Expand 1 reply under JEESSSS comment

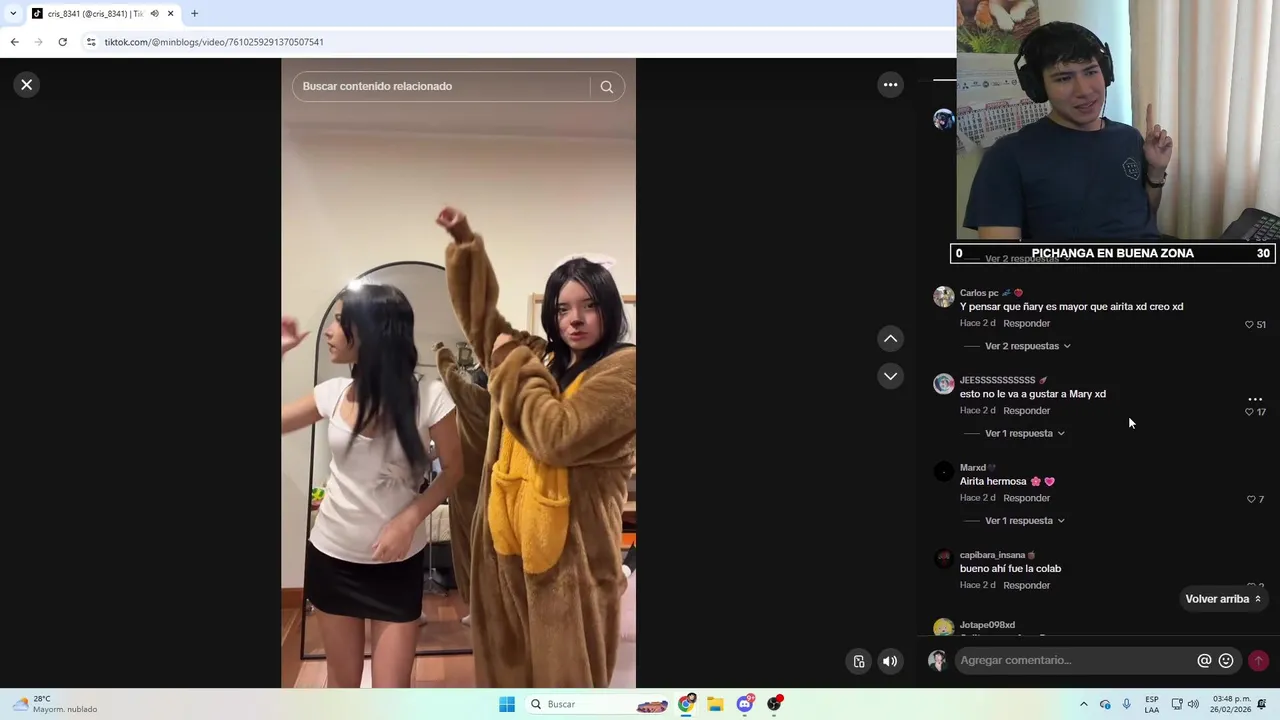[x=1025, y=433]
